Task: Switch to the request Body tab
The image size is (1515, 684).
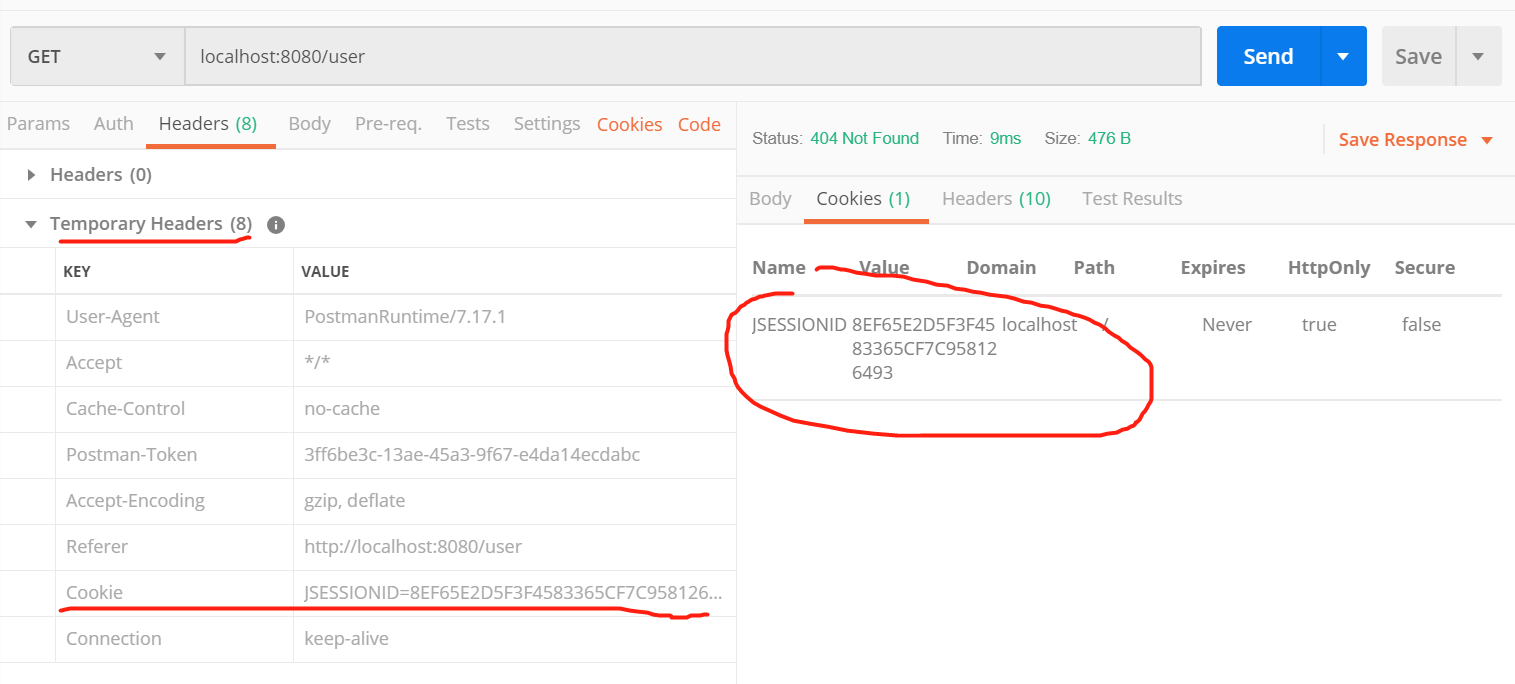Action: pos(309,124)
